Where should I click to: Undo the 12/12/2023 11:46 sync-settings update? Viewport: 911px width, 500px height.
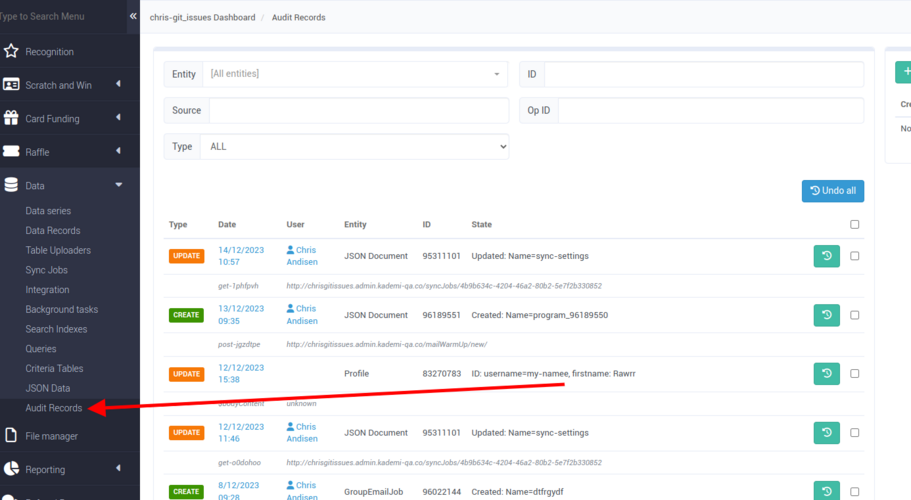click(x=826, y=433)
